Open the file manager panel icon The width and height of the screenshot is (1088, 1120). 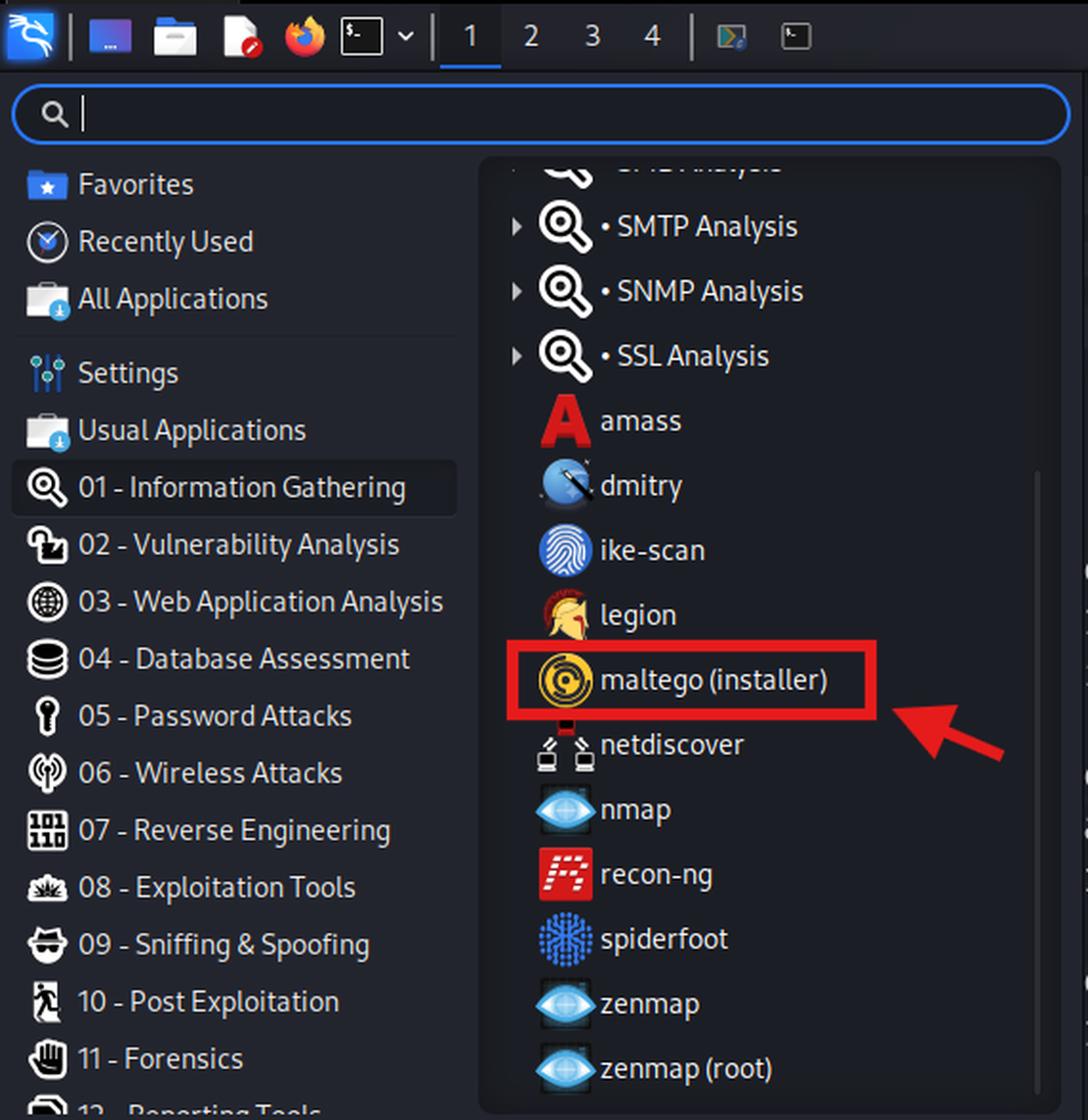point(175,37)
